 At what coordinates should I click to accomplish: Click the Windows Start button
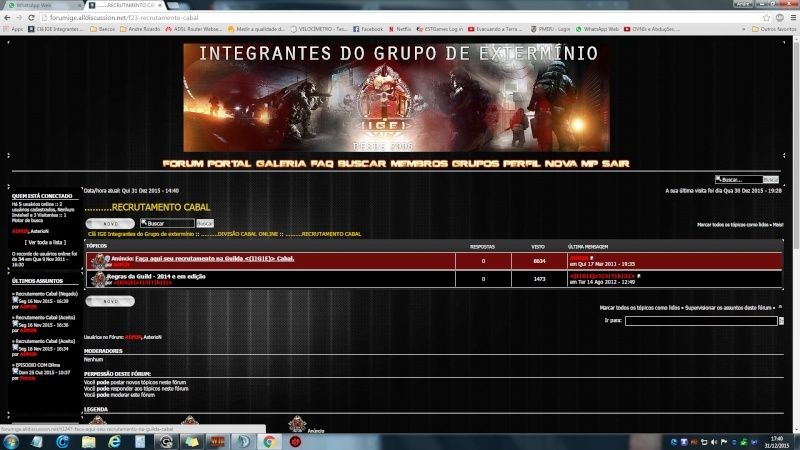pyautogui.click(x=11, y=442)
